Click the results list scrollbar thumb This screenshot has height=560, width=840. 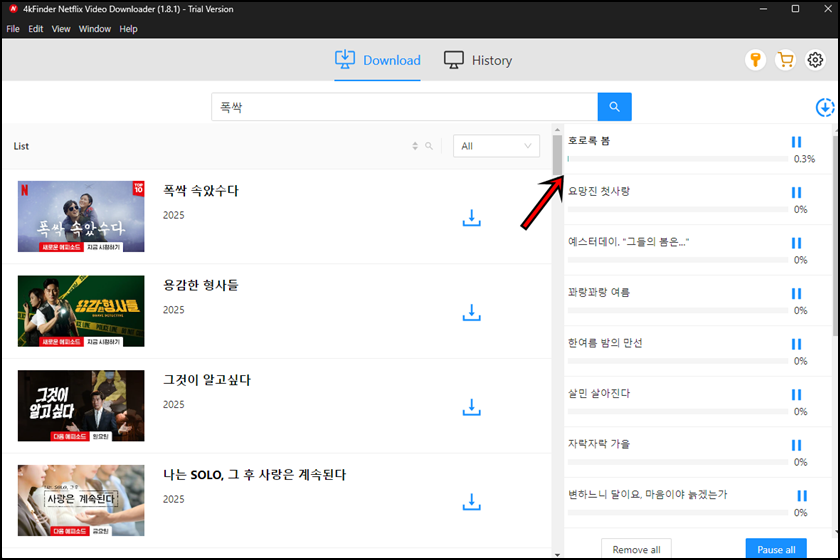click(557, 155)
